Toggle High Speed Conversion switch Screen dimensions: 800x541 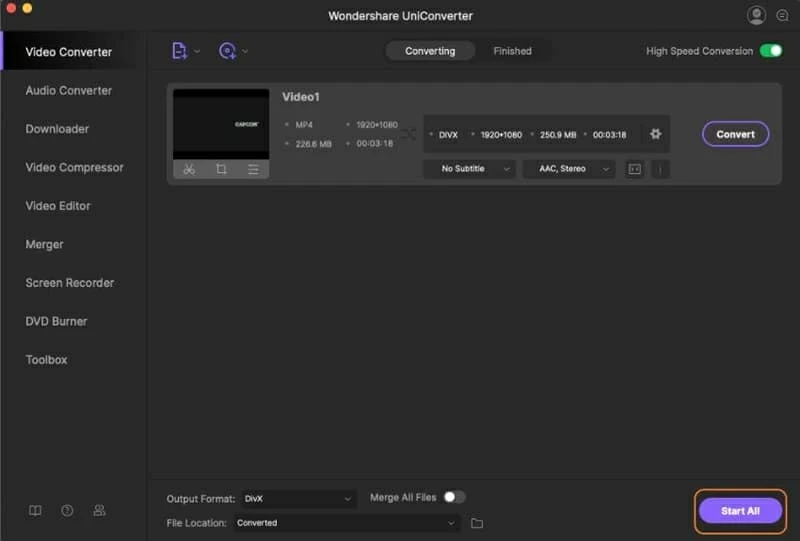point(770,51)
